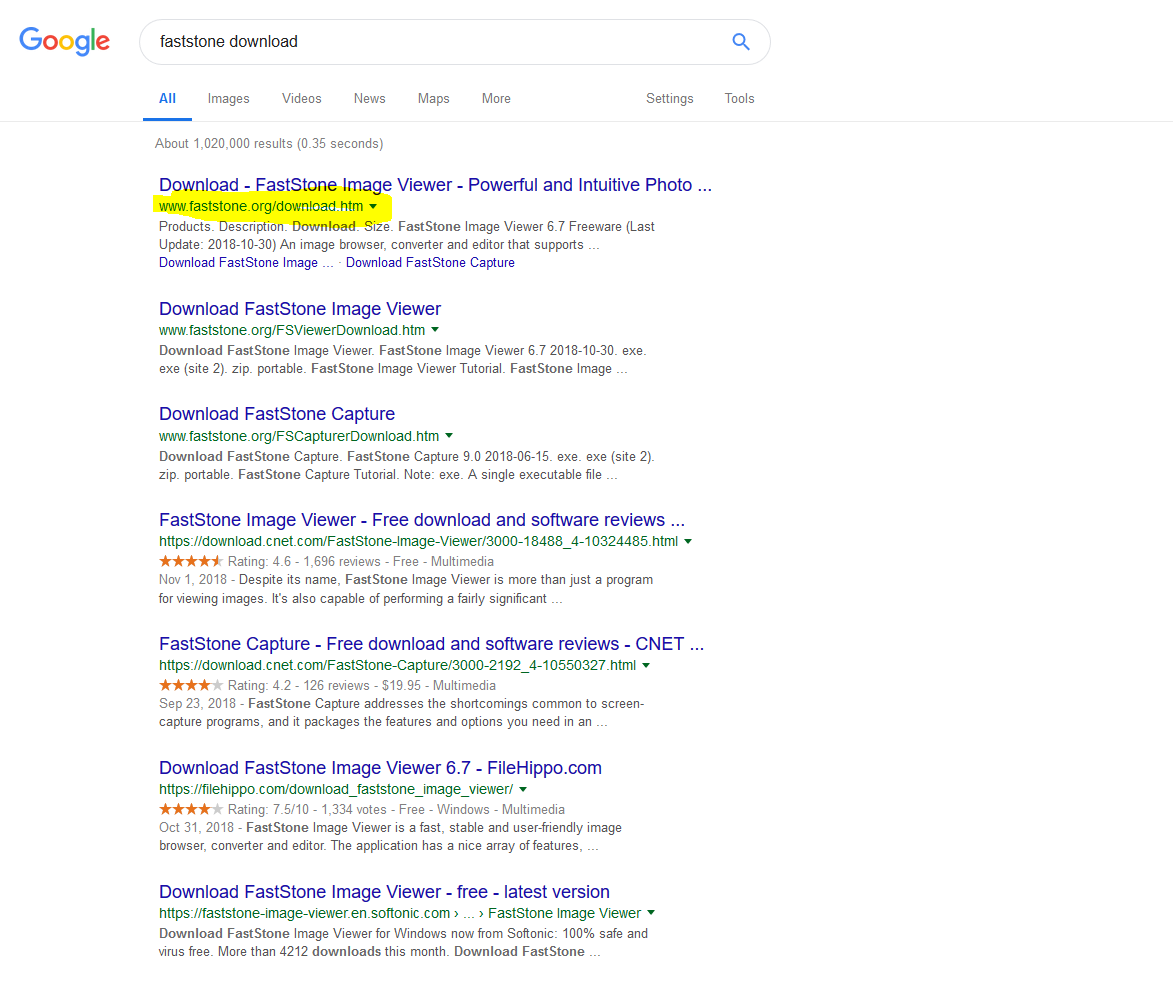Expand dropdown arrow beside cnet FastStone-Image-Viewer URL
This screenshot has height=981, width=1173.
pos(688,541)
